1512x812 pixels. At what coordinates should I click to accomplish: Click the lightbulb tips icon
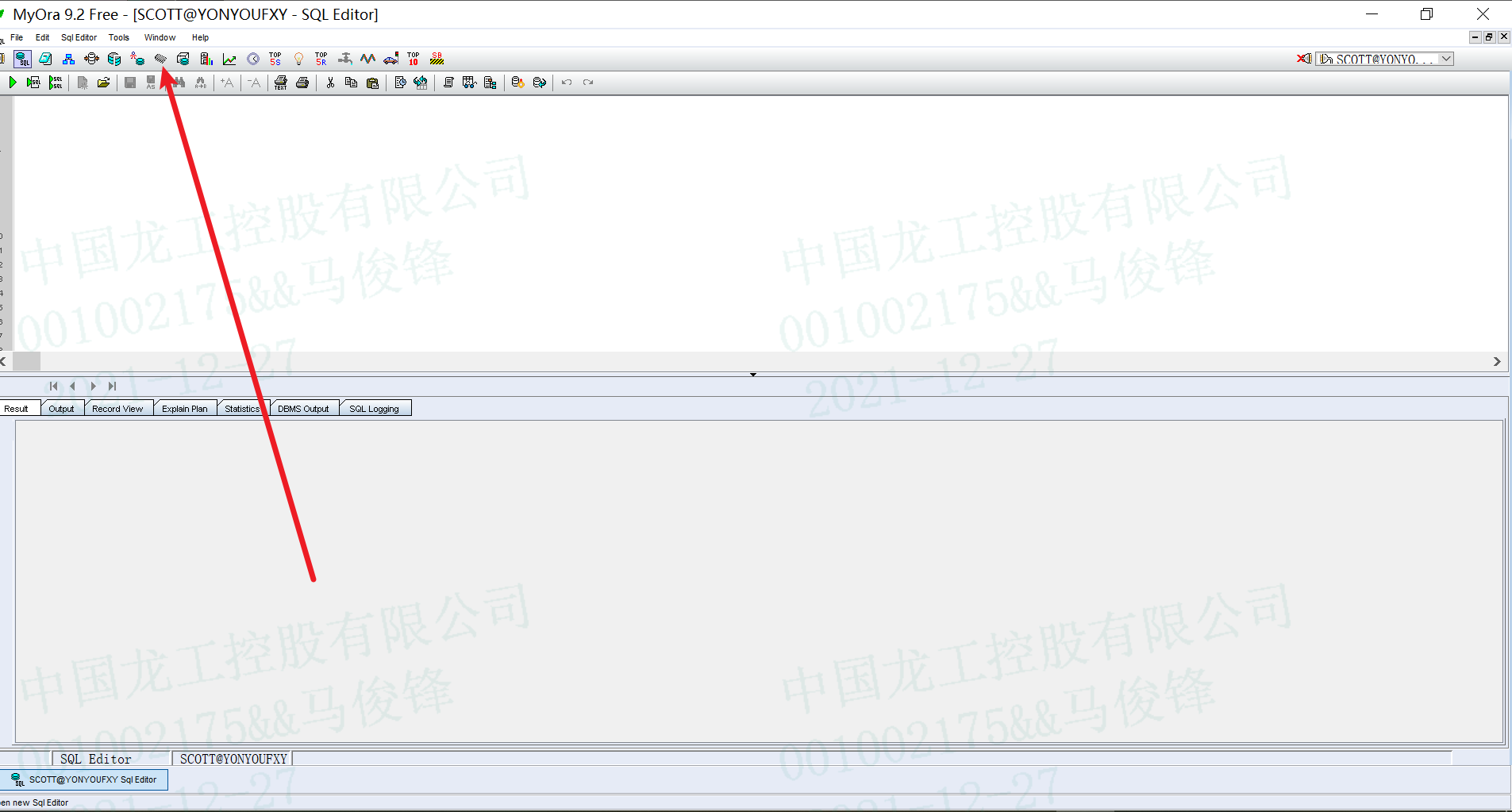(298, 58)
